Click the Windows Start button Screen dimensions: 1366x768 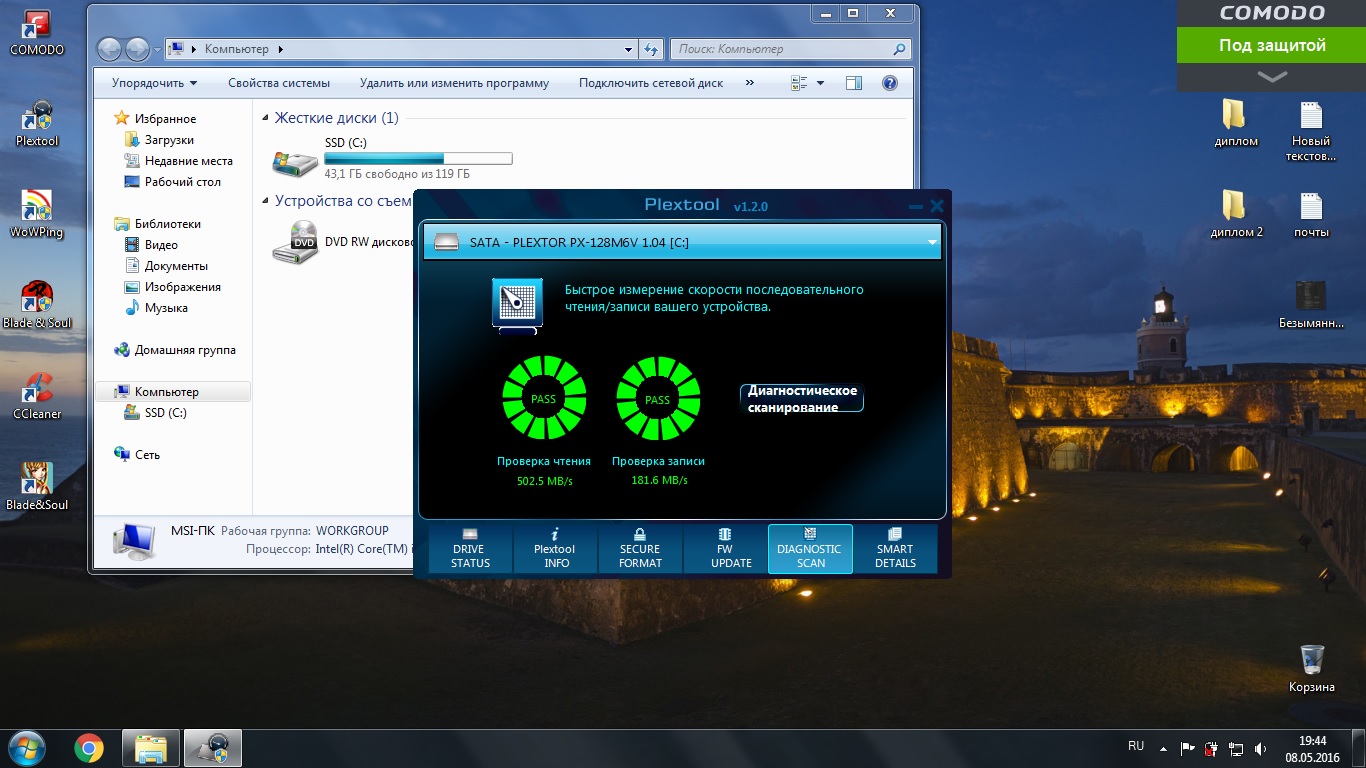coord(27,748)
